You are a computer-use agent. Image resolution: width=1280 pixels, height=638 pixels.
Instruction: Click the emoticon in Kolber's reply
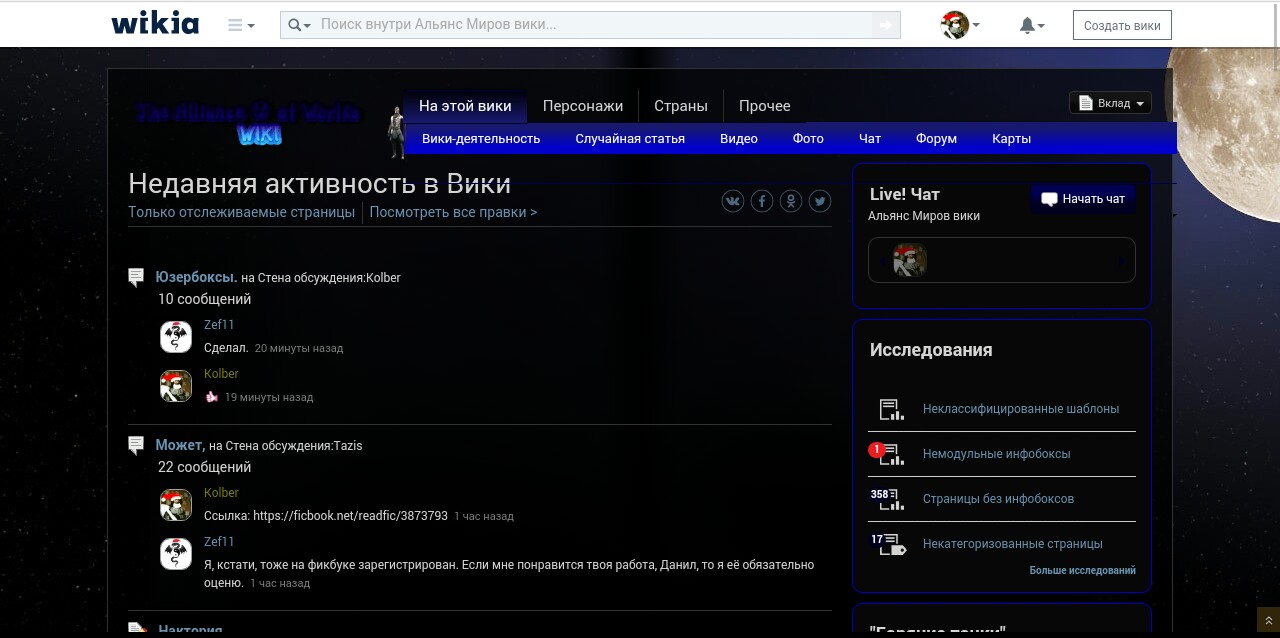click(x=211, y=397)
